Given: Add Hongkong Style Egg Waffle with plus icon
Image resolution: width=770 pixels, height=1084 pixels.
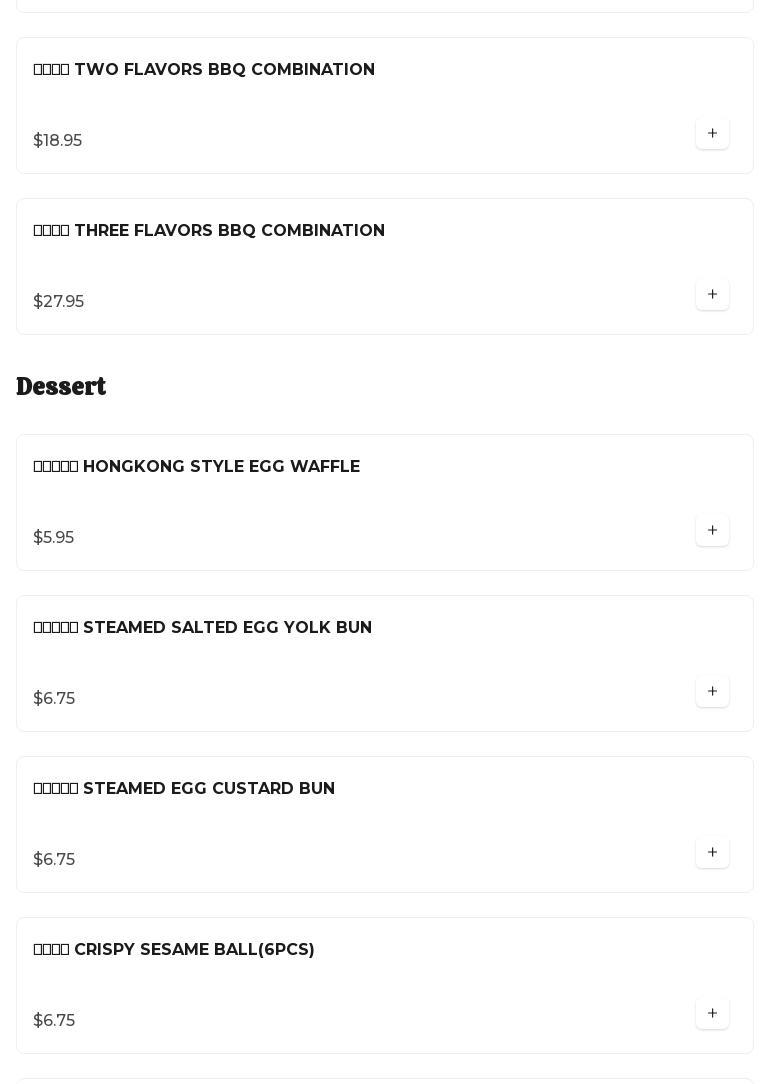Looking at the screenshot, I should 712,530.
